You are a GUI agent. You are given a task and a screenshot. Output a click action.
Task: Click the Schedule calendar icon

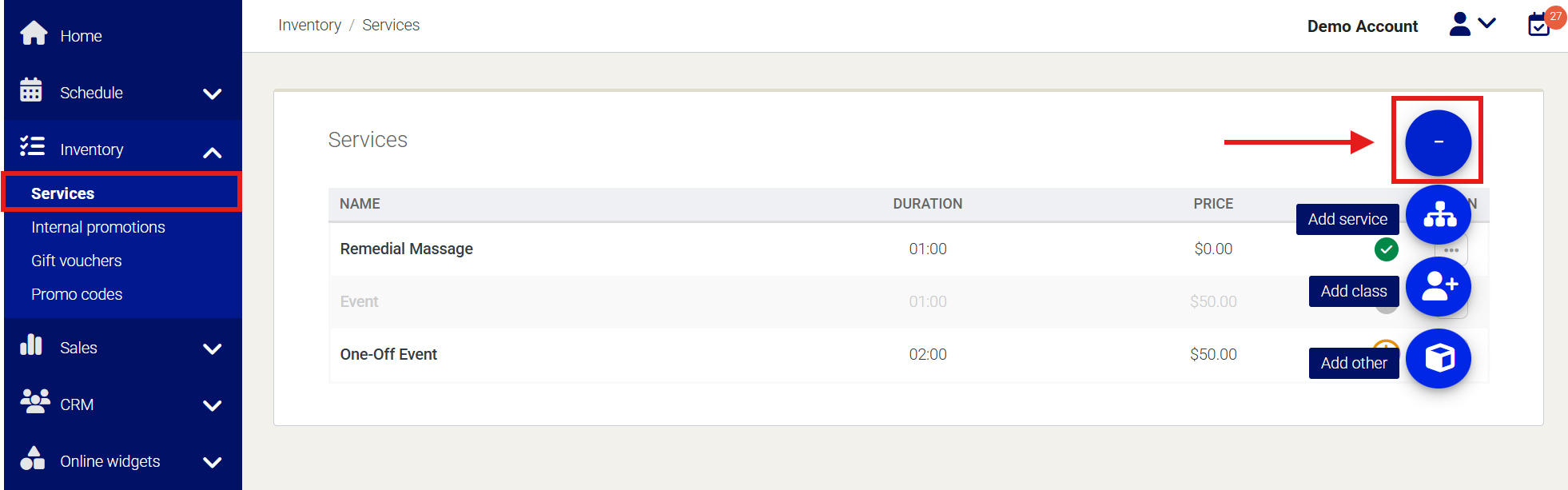pos(31,90)
